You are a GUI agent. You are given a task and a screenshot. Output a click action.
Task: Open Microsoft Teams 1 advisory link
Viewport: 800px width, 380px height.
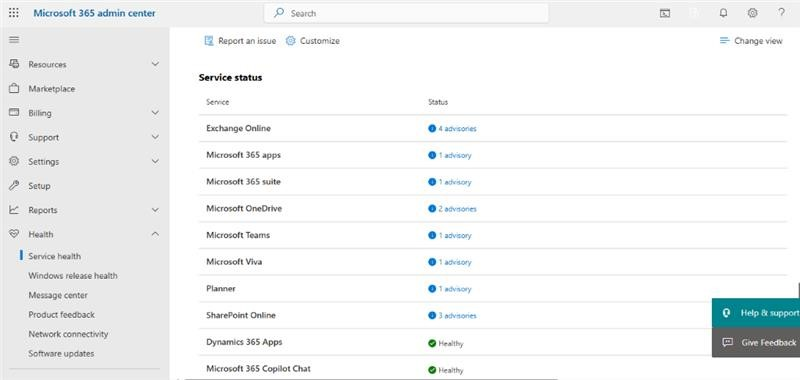[x=455, y=236]
